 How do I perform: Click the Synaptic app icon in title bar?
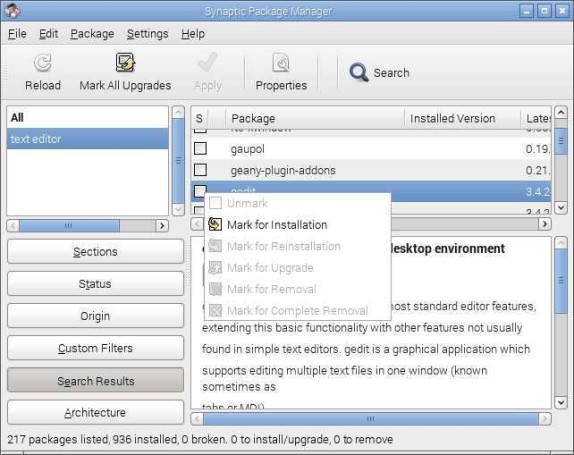pyautogui.click(x=12, y=11)
